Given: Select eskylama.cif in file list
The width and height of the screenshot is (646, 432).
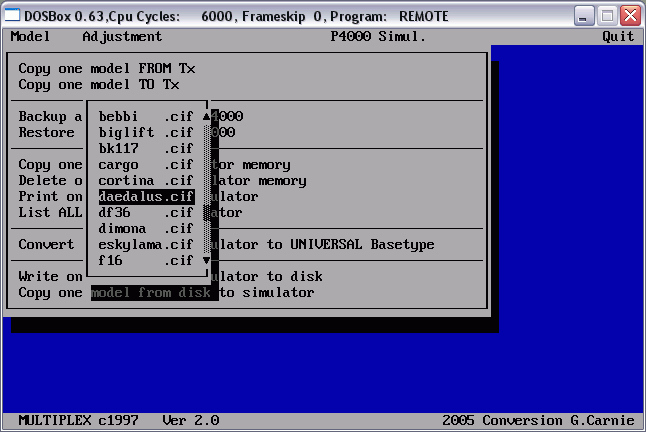Looking at the screenshot, I should coord(146,245).
